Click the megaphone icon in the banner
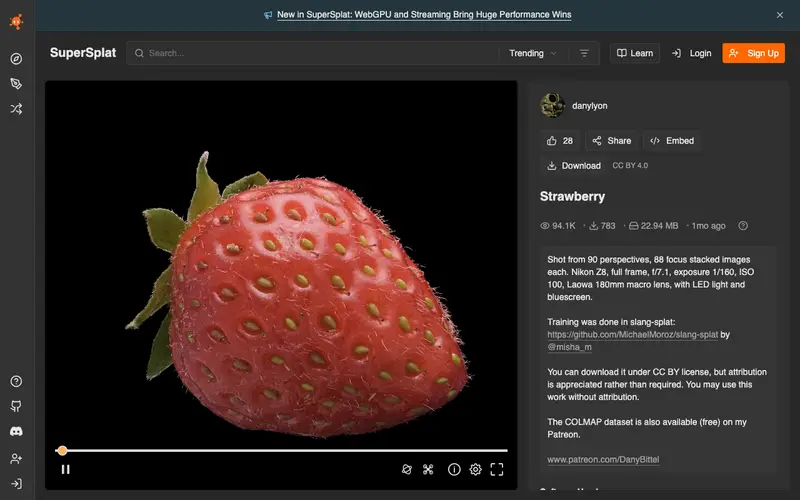The image size is (800, 500). point(268,15)
